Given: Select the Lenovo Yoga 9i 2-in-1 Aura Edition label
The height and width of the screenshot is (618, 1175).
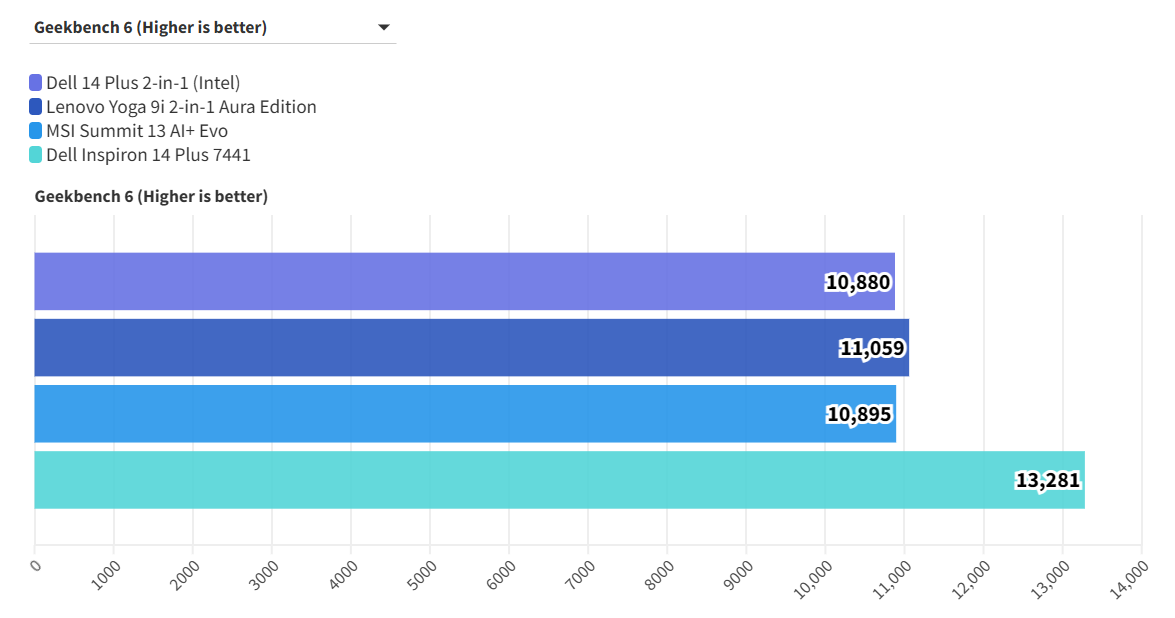Looking at the screenshot, I should [x=181, y=107].
